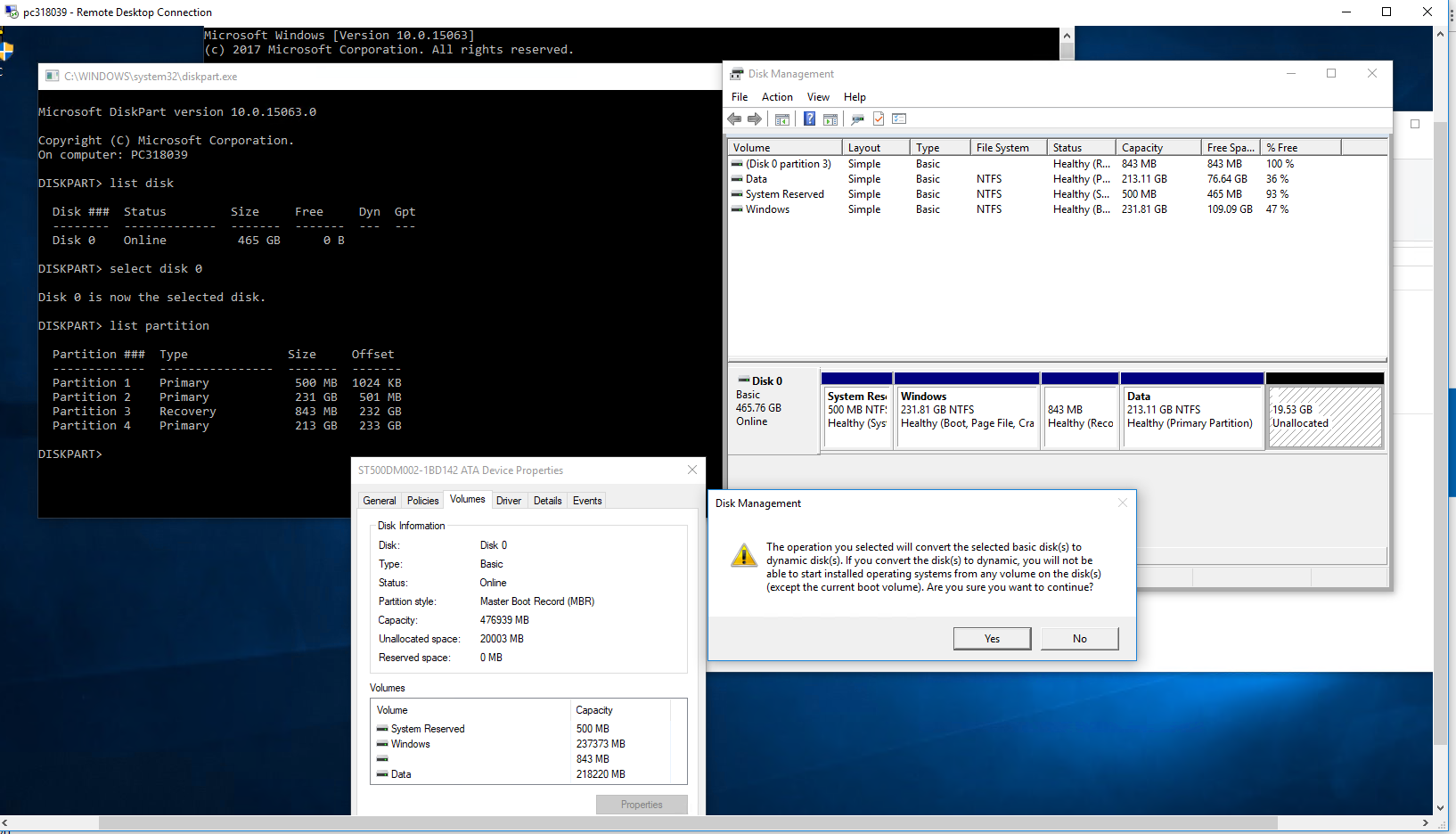
Task: Switch to the Details tab
Action: pyautogui.click(x=547, y=501)
